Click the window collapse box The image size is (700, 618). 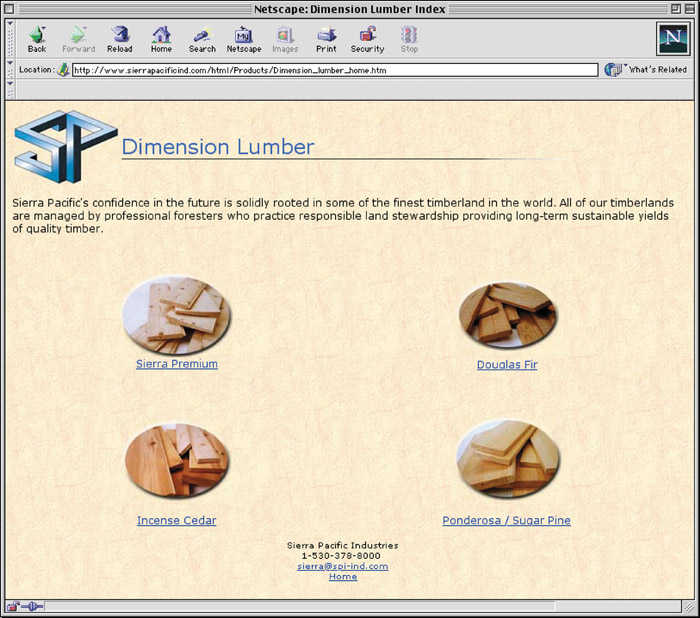click(690, 9)
